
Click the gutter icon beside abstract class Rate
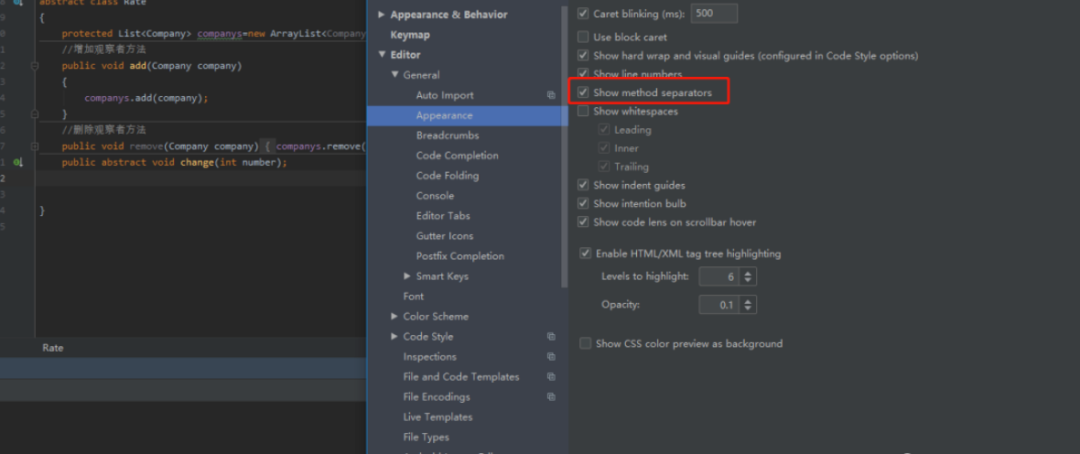[19, 3]
